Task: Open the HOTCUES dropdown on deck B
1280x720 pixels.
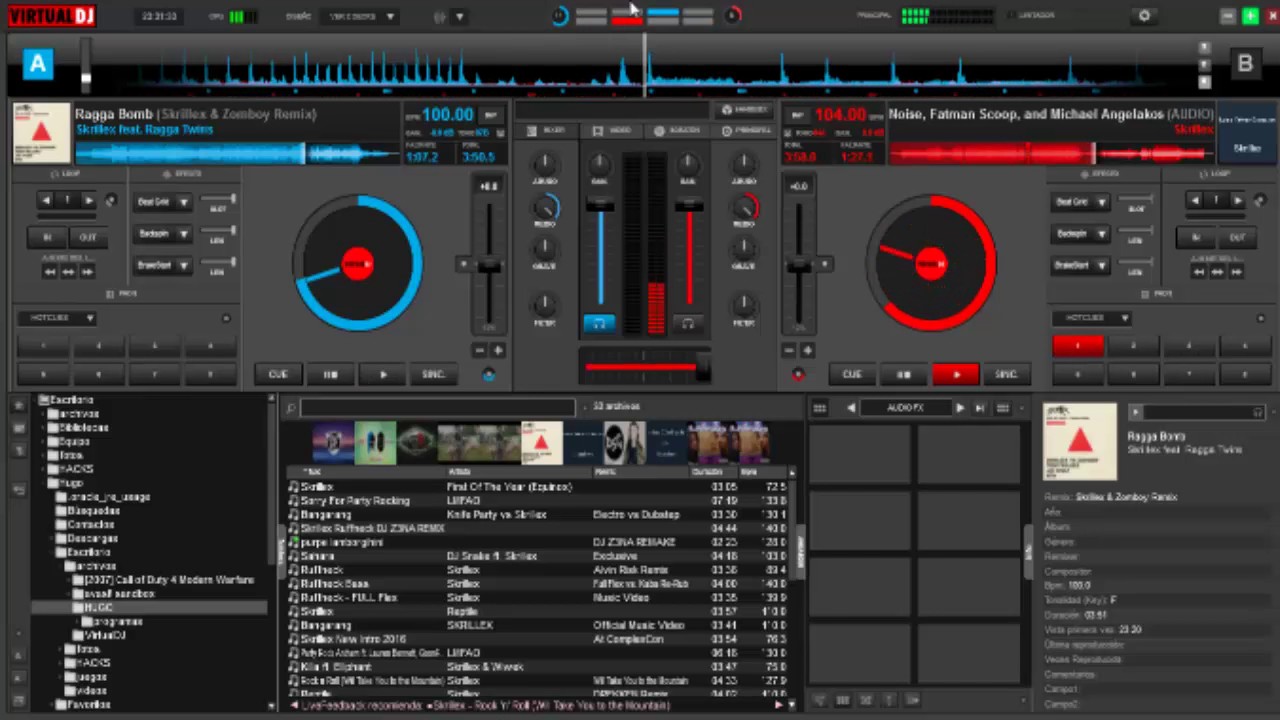Action: click(1092, 318)
